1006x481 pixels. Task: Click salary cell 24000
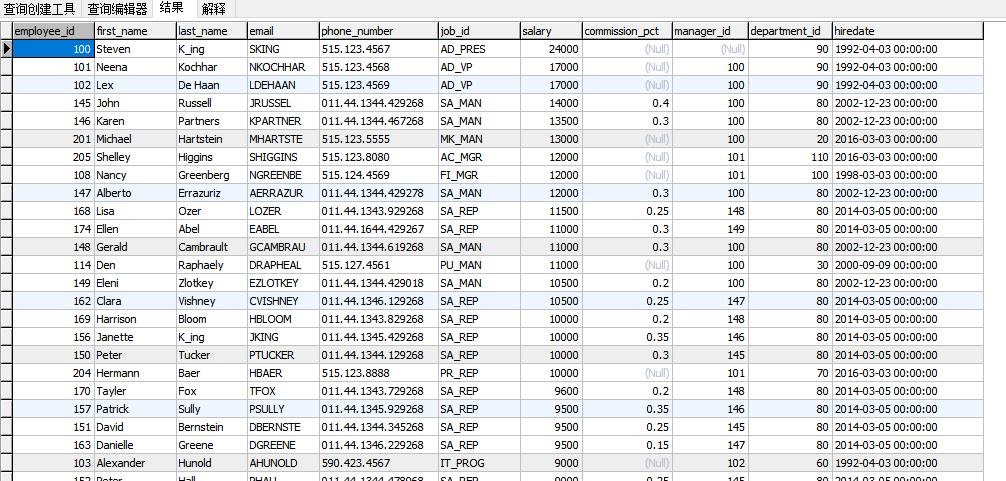[x=551, y=49]
